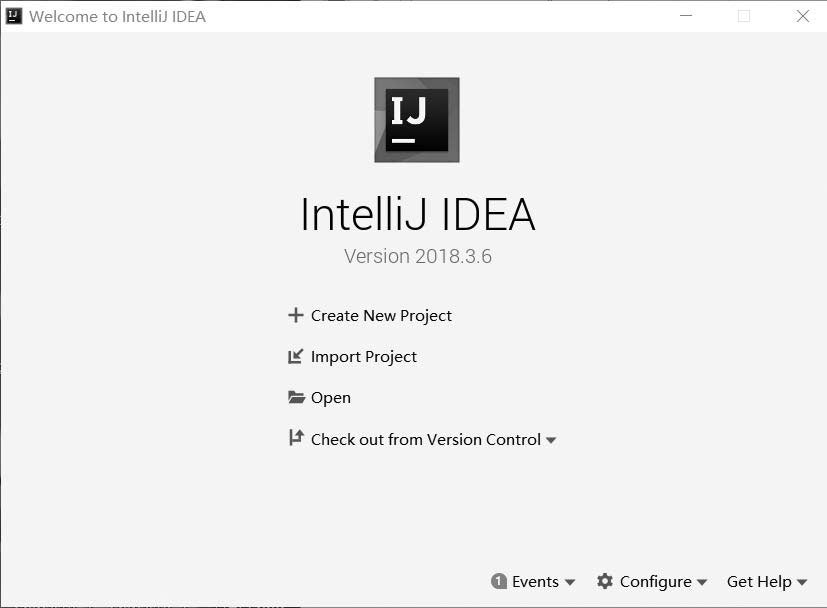
Task: Select Create New Project
Action: click(x=381, y=315)
